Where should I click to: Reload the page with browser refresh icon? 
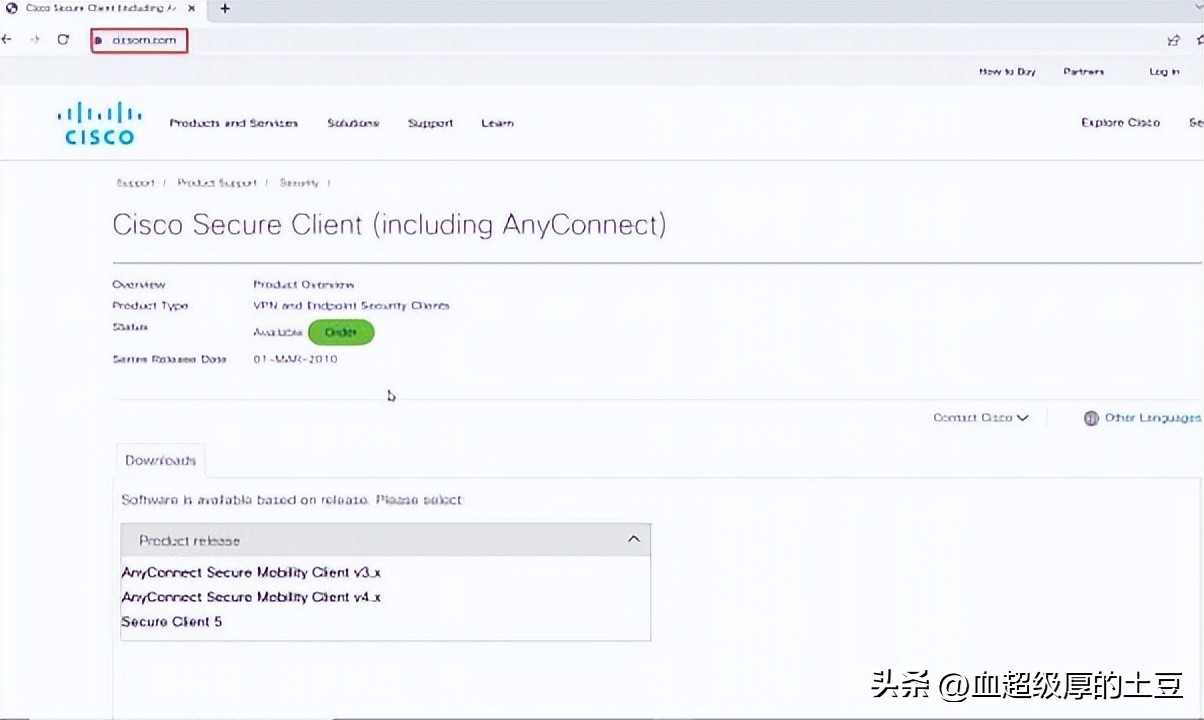coord(63,40)
